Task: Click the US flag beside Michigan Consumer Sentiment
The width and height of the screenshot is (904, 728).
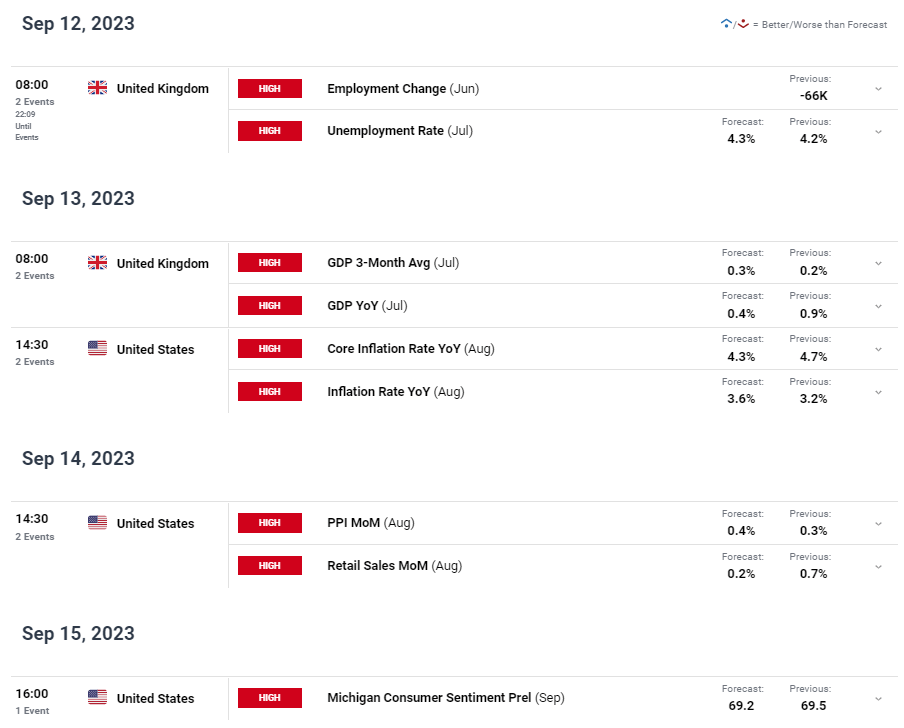Action: point(97,697)
